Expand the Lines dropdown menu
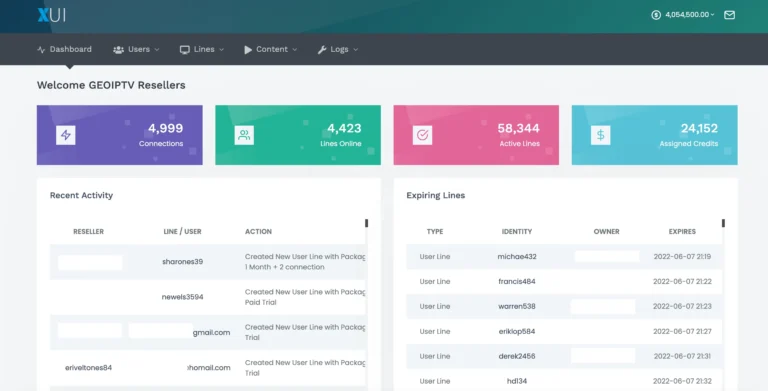768x391 pixels. point(202,49)
